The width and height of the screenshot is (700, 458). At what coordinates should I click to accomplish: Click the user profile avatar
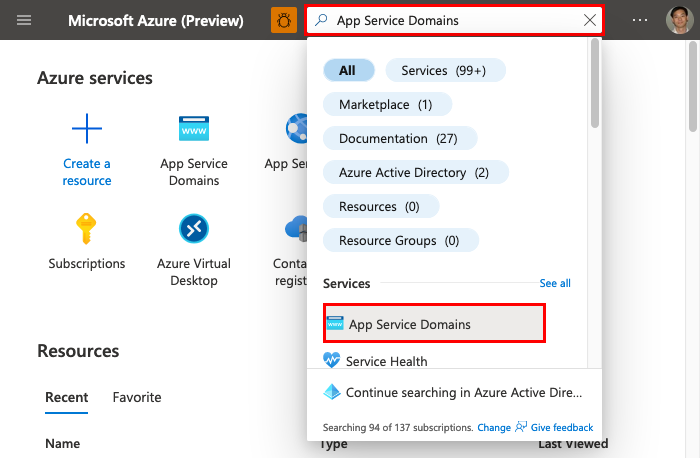(678, 20)
